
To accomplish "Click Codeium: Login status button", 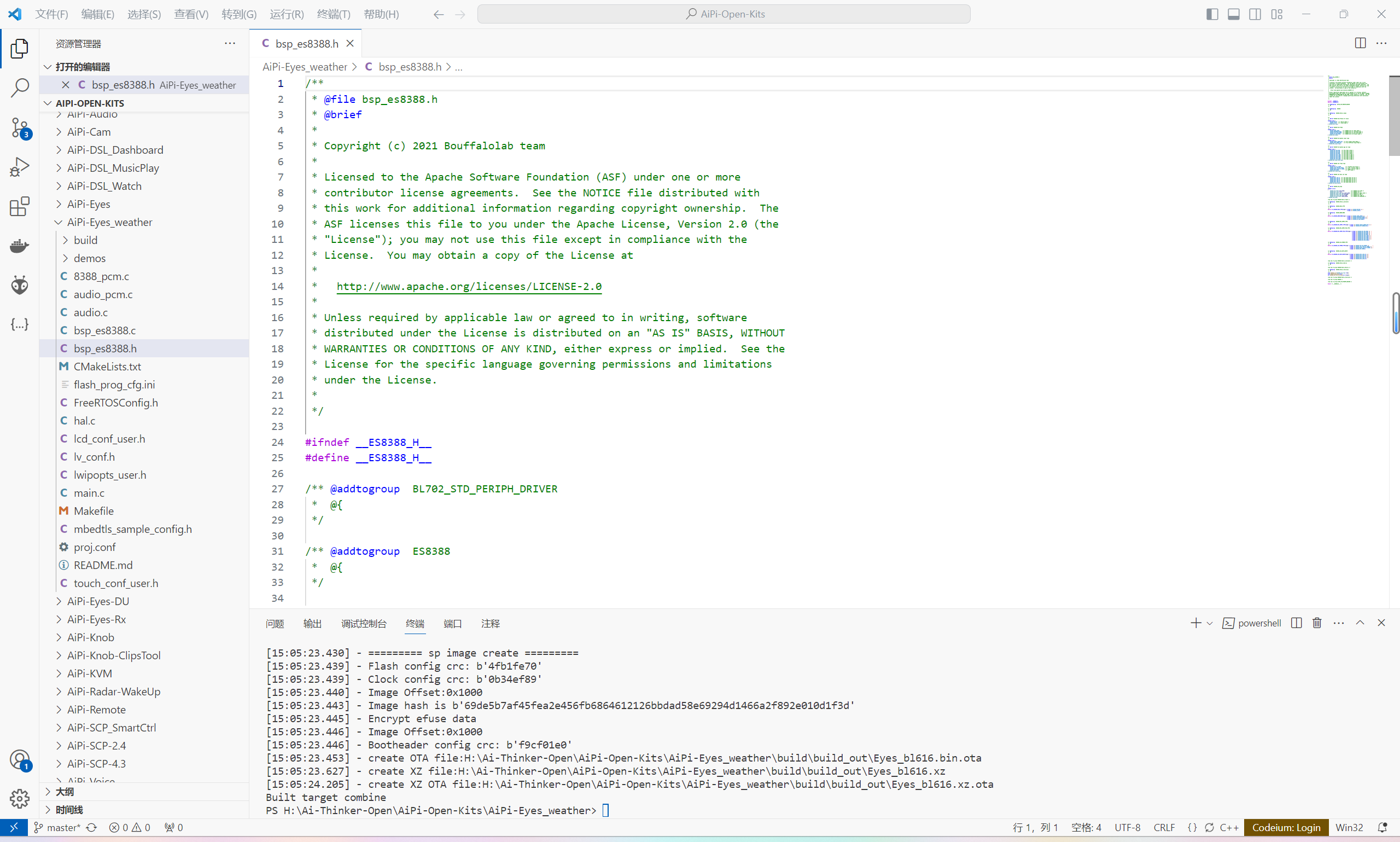I will (x=1286, y=827).
